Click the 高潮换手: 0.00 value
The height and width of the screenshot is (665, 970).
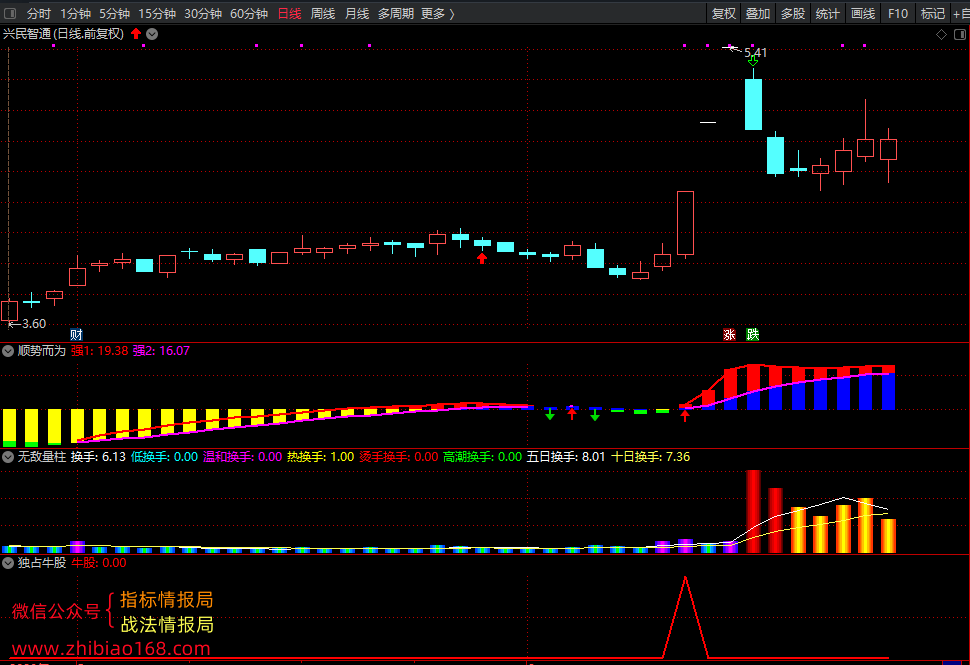pyautogui.click(x=483, y=457)
